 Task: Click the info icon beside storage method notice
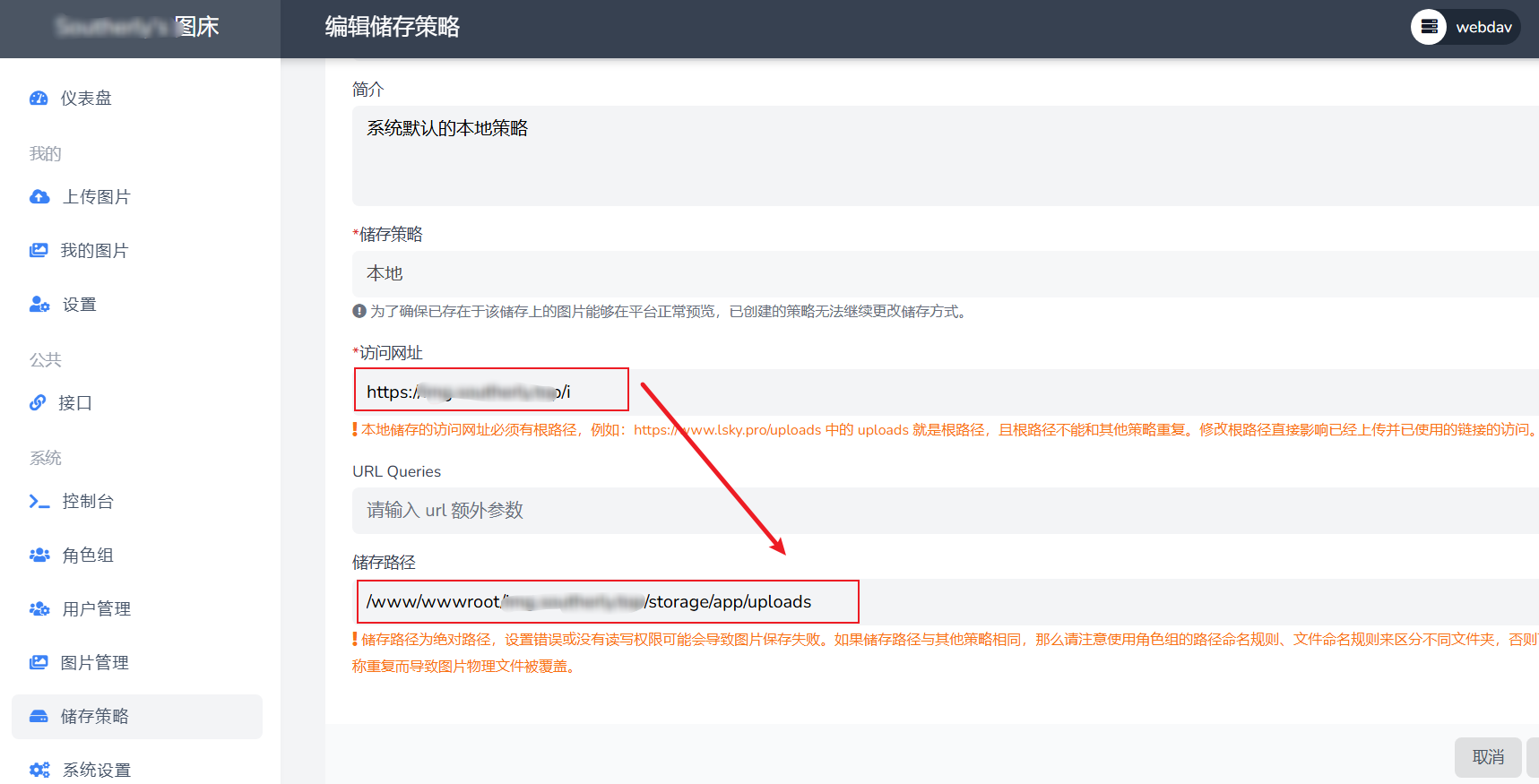pos(359,311)
